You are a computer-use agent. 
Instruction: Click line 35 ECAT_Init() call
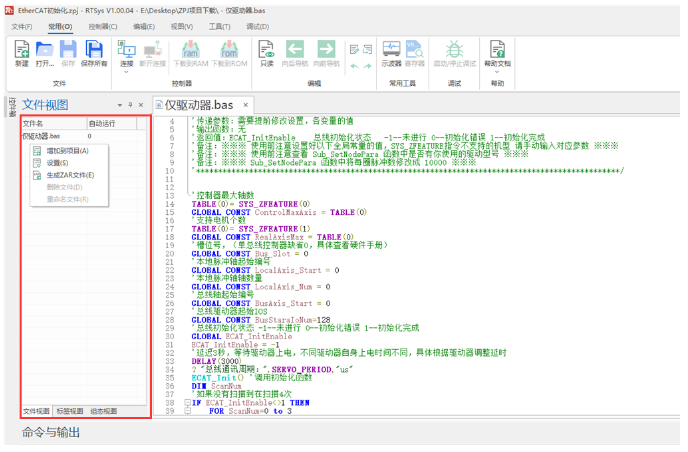coord(217,378)
